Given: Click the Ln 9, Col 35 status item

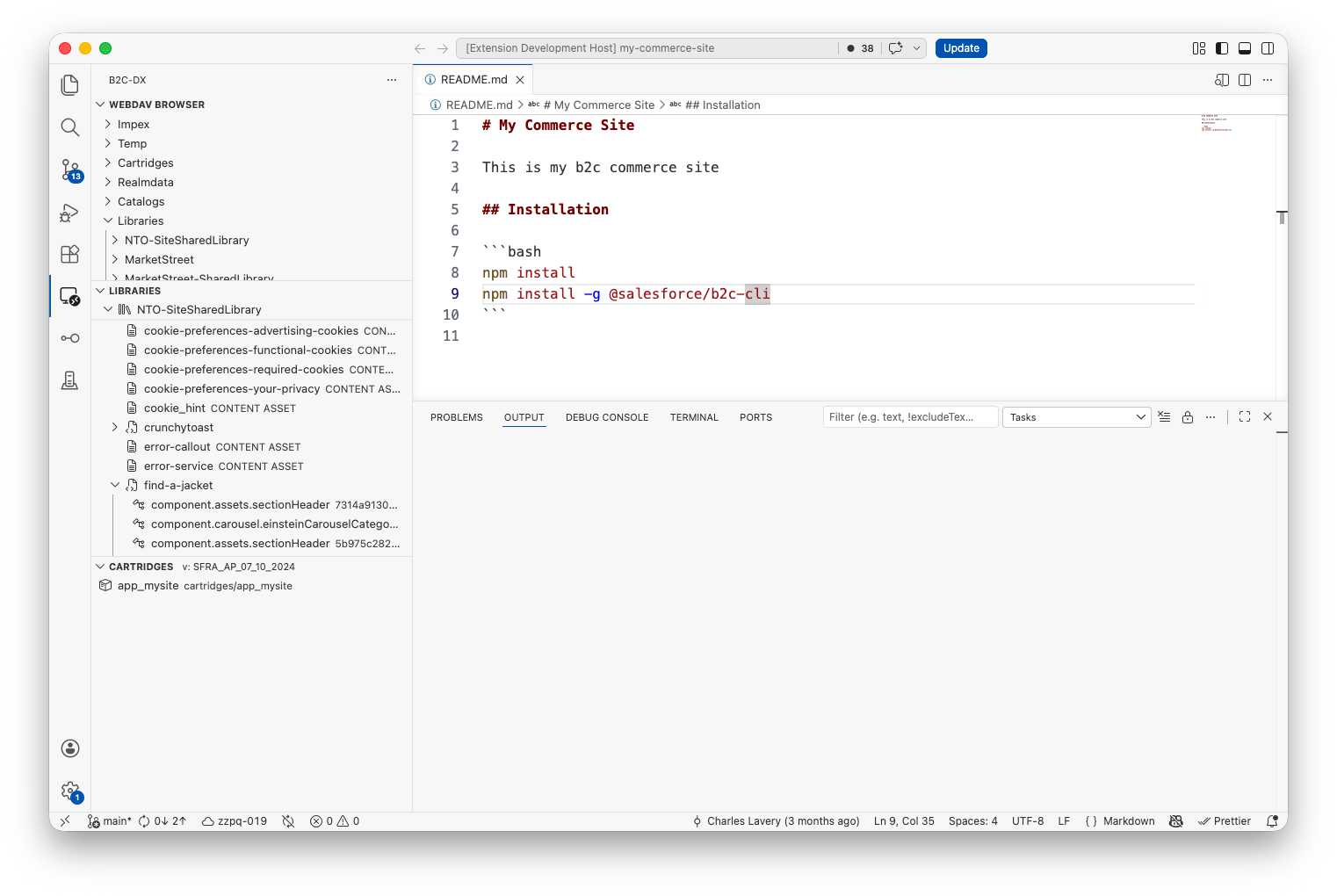Looking at the screenshot, I should tap(904, 821).
